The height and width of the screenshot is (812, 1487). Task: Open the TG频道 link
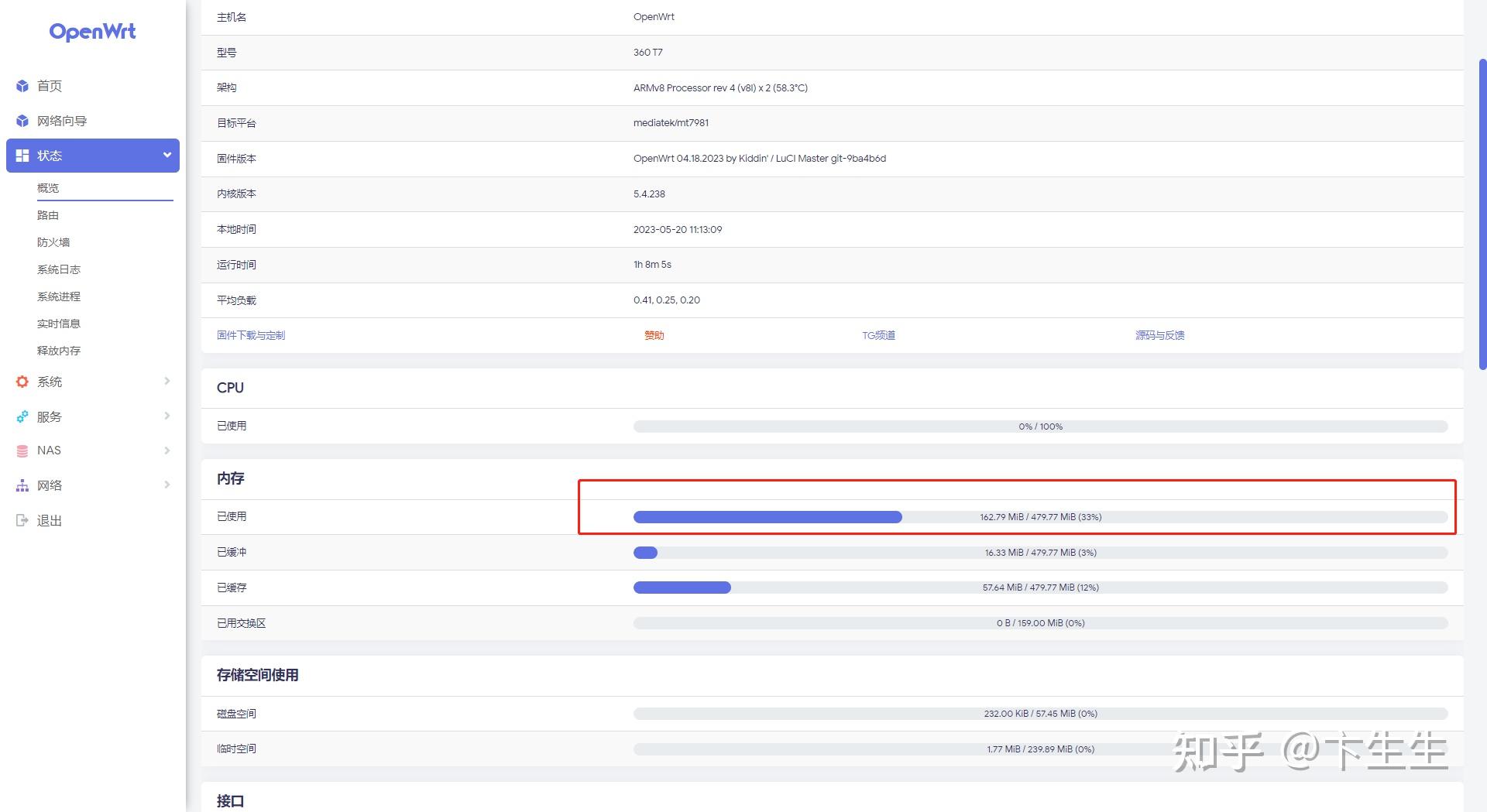pos(878,335)
